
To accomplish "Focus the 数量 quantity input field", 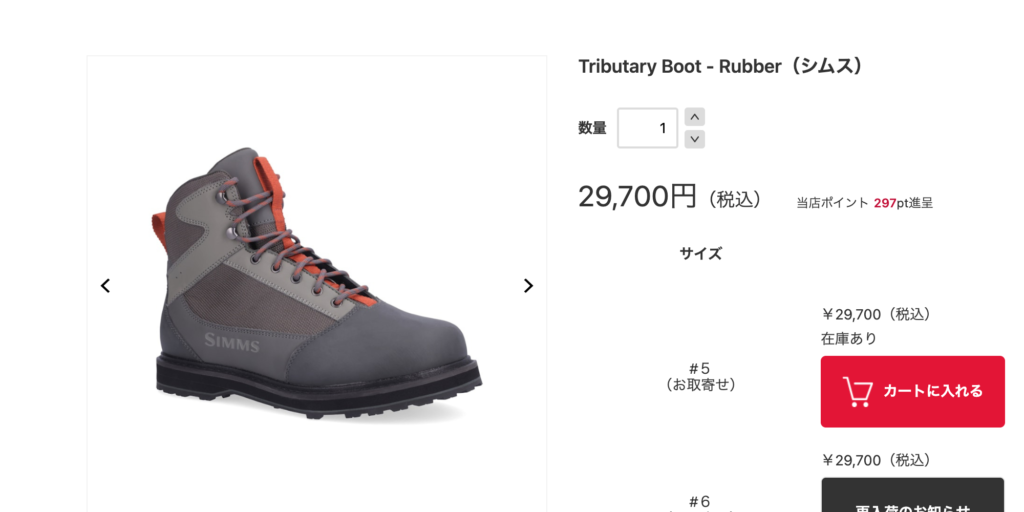I will (x=647, y=128).
